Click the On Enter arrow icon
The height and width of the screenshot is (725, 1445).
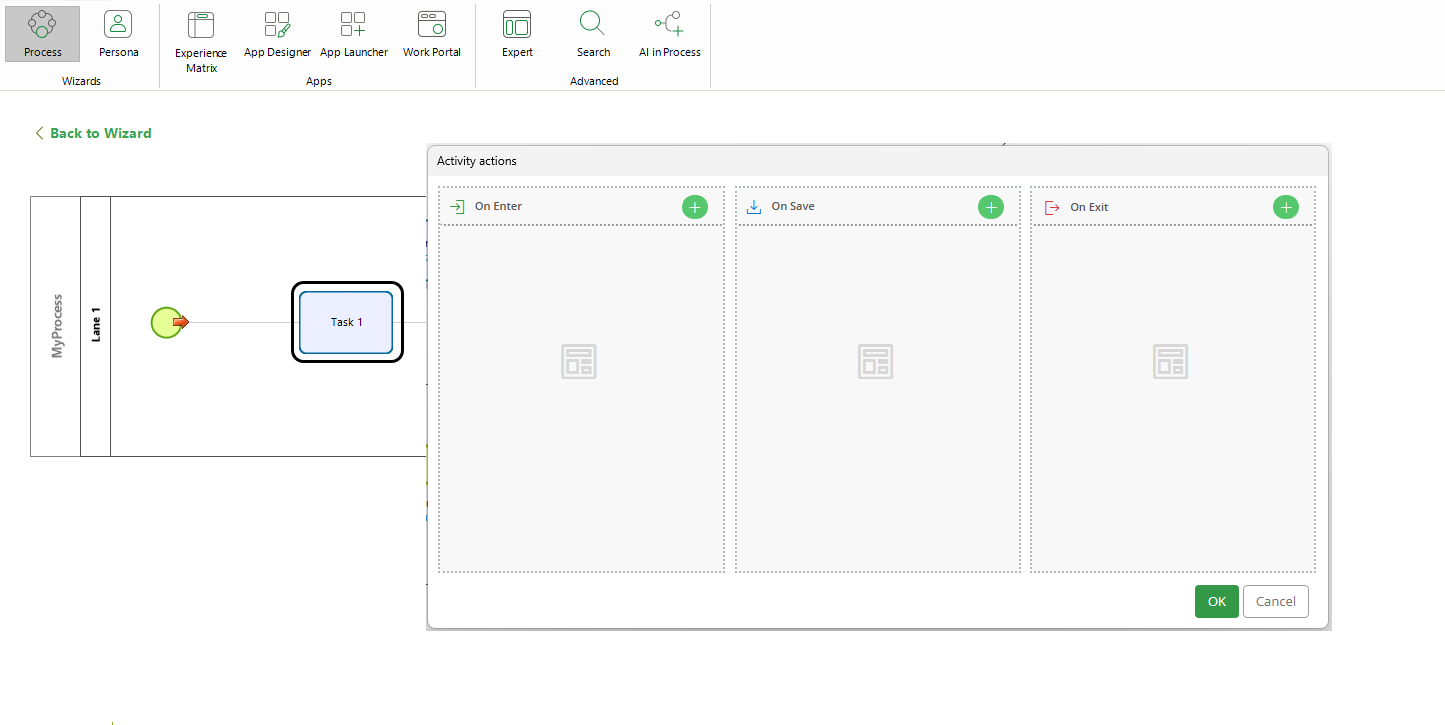457,207
